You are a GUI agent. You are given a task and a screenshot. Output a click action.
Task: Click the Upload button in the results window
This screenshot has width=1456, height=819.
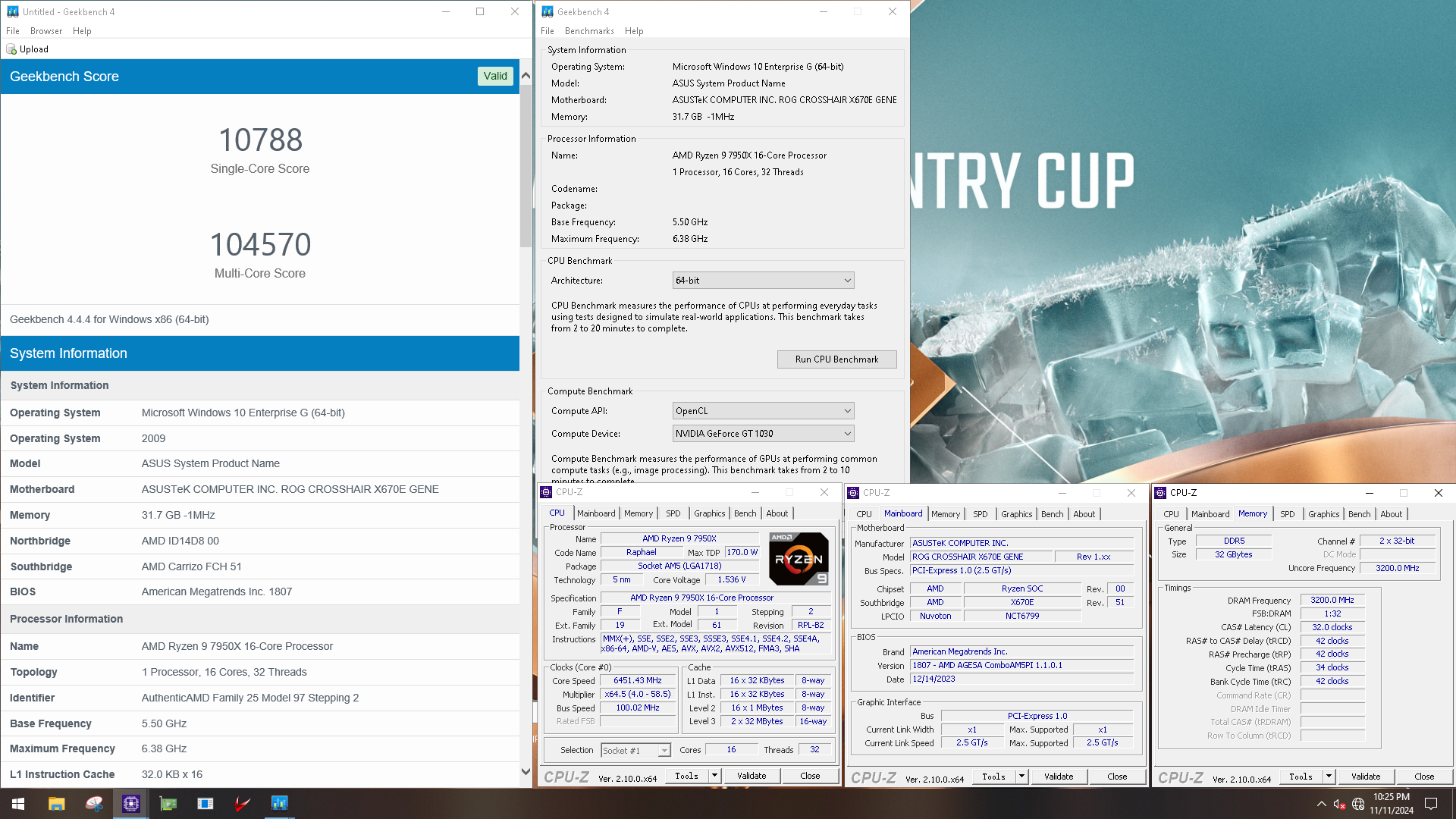(28, 49)
